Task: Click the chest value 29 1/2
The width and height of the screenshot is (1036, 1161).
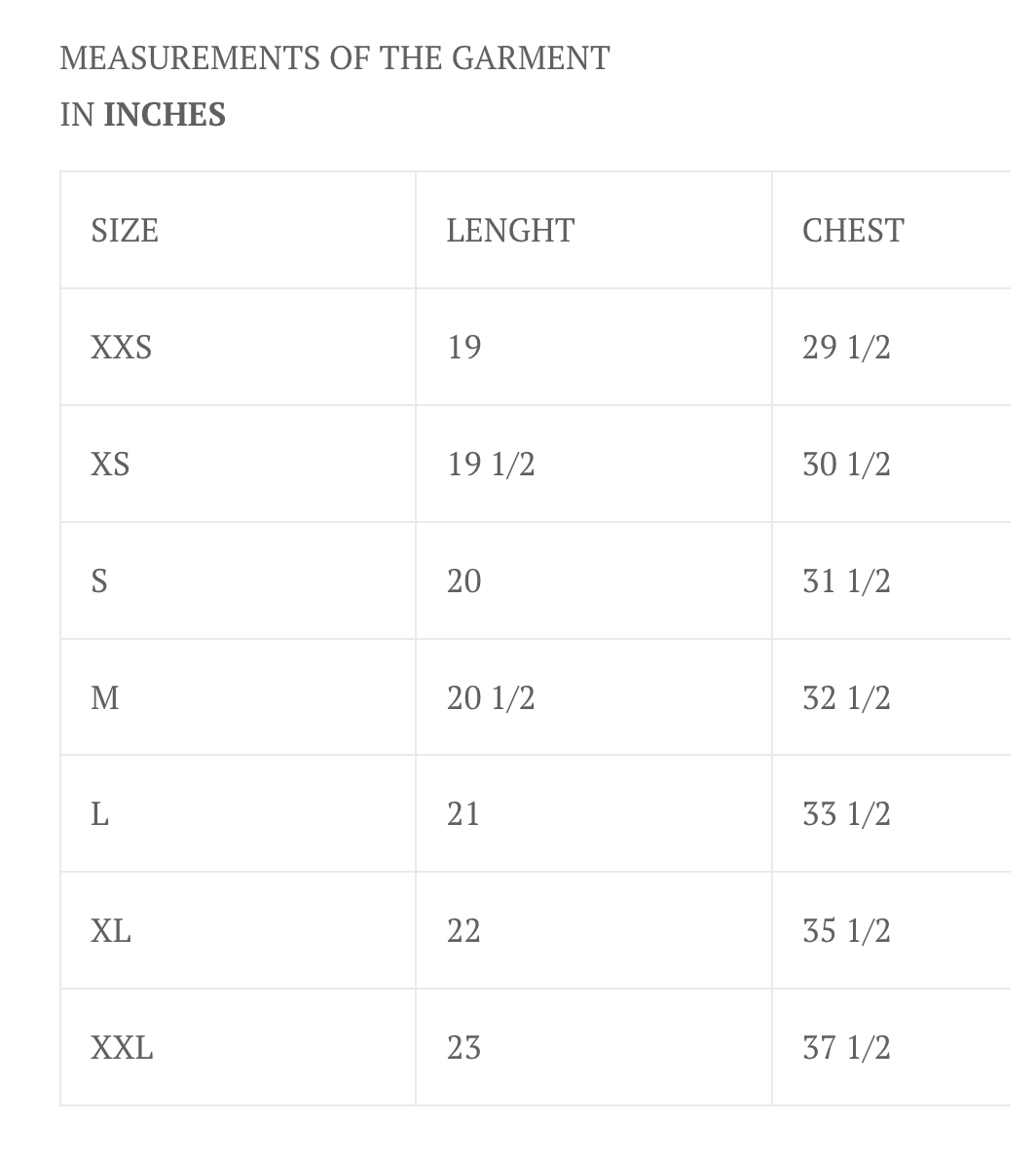Action: [846, 348]
